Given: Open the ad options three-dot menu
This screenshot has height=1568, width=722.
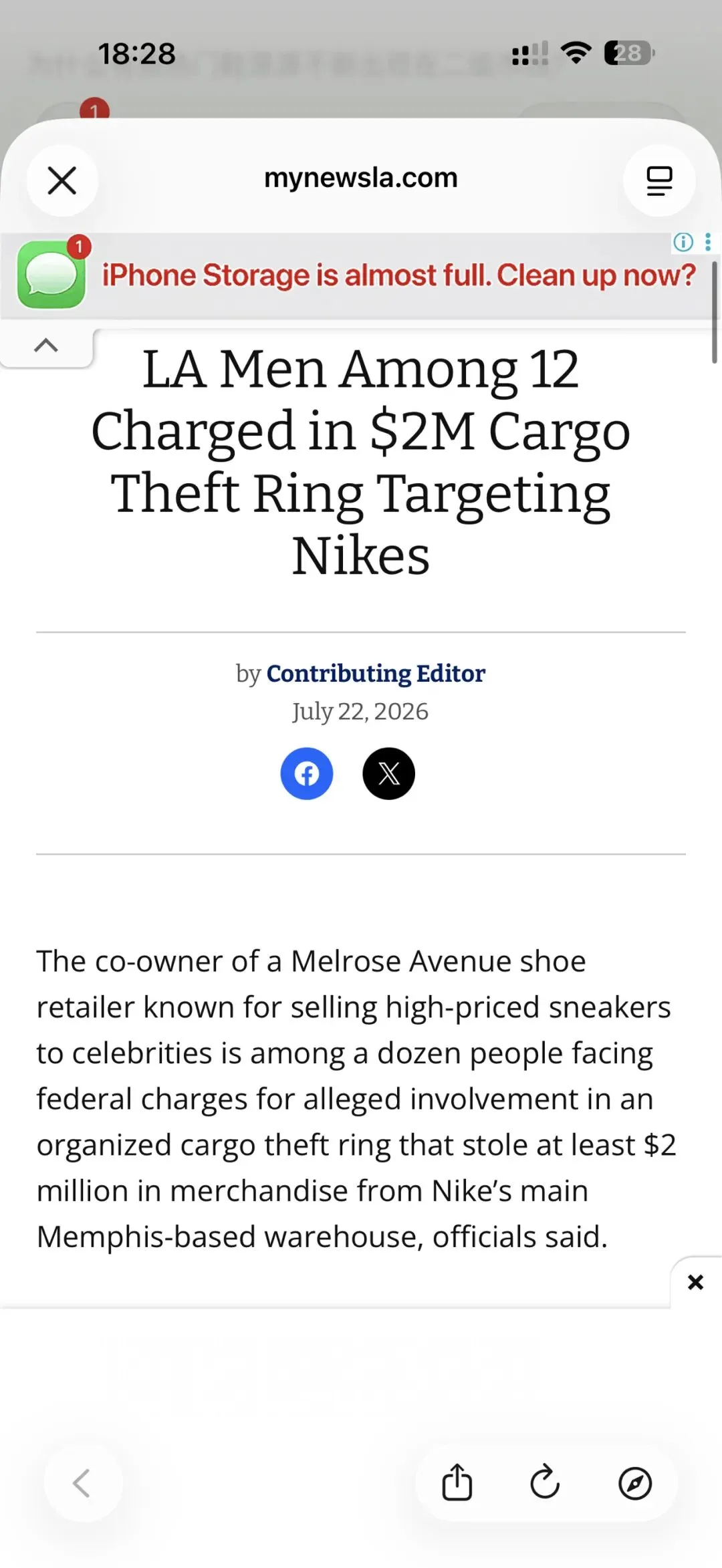Looking at the screenshot, I should [x=708, y=242].
